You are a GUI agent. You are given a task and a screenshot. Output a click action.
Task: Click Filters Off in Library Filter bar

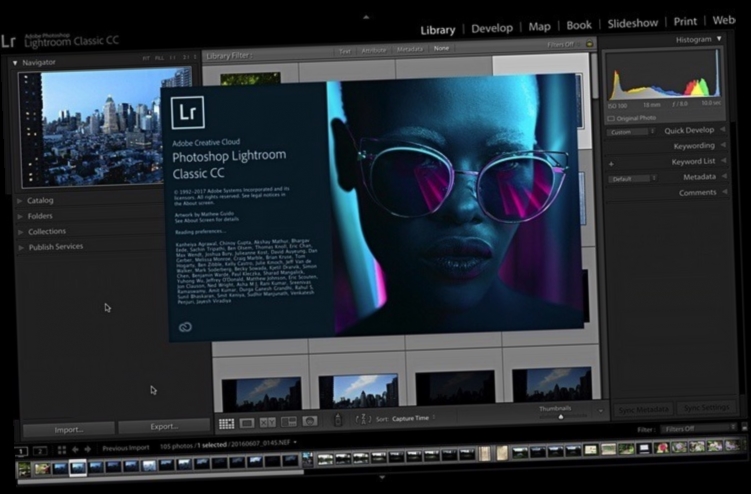pos(560,45)
